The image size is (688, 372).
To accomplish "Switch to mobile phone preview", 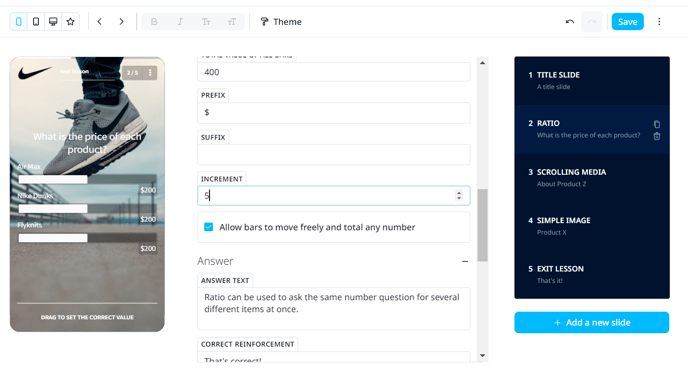I will click(x=18, y=21).
